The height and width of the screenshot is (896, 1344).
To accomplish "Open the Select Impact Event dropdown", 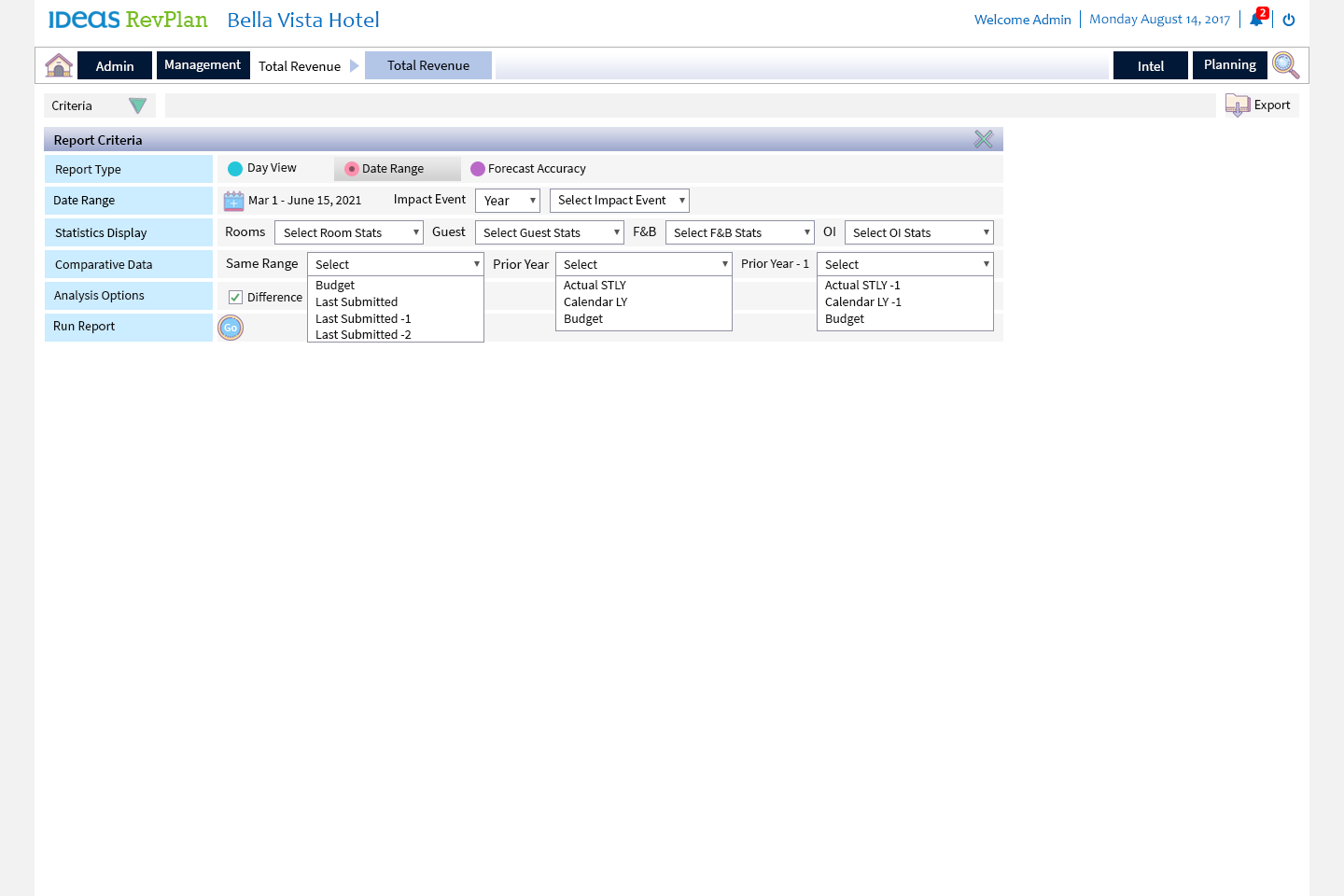I will [619, 201].
